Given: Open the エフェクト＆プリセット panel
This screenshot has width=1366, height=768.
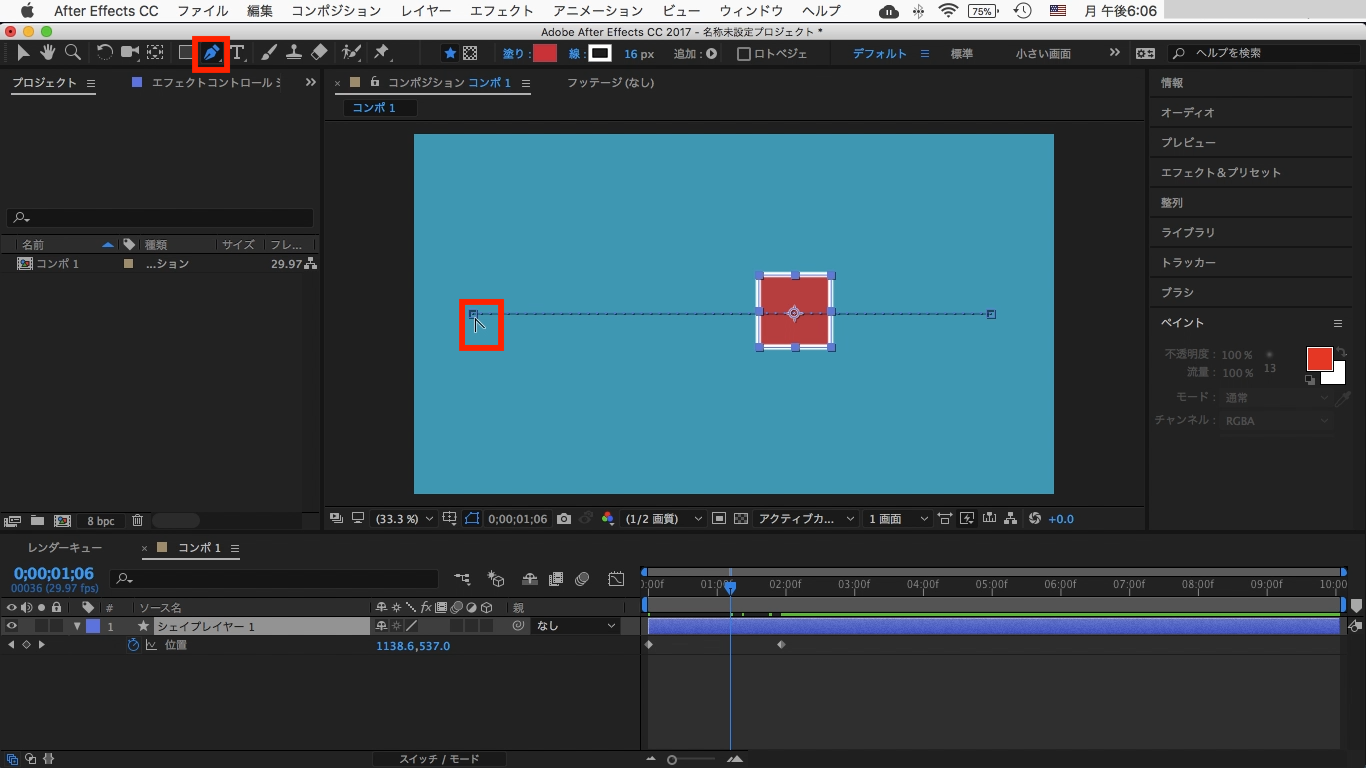Looking at the screenshot, I should 1220,173.
